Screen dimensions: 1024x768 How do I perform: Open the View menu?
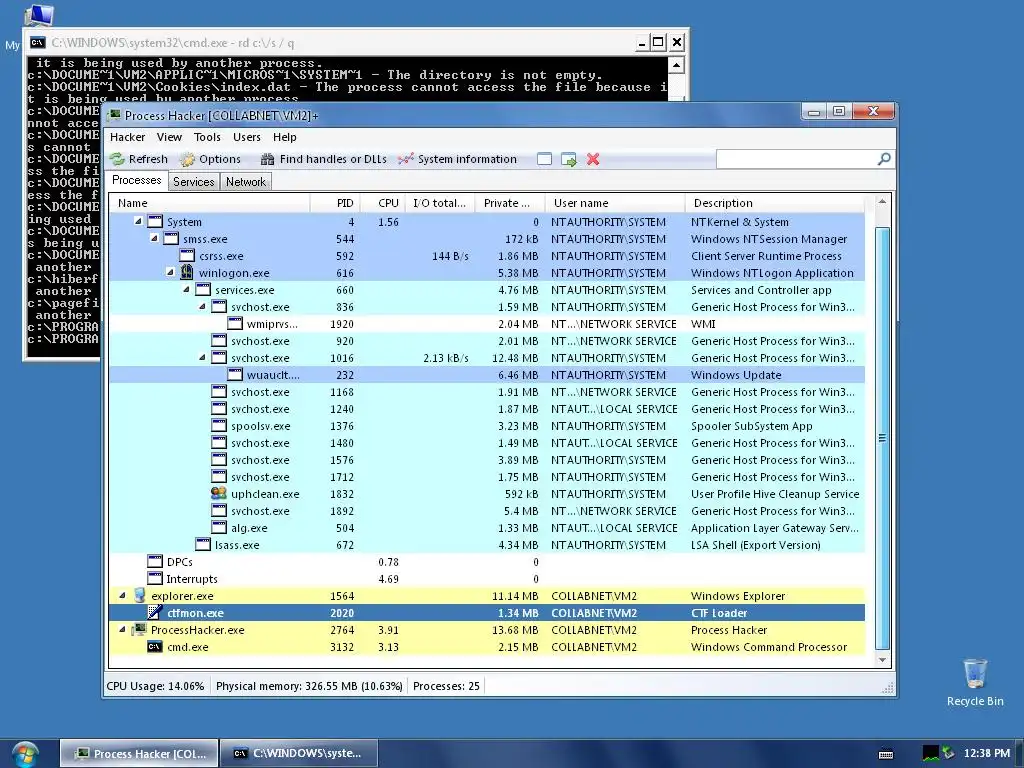(x=169, y=137)
